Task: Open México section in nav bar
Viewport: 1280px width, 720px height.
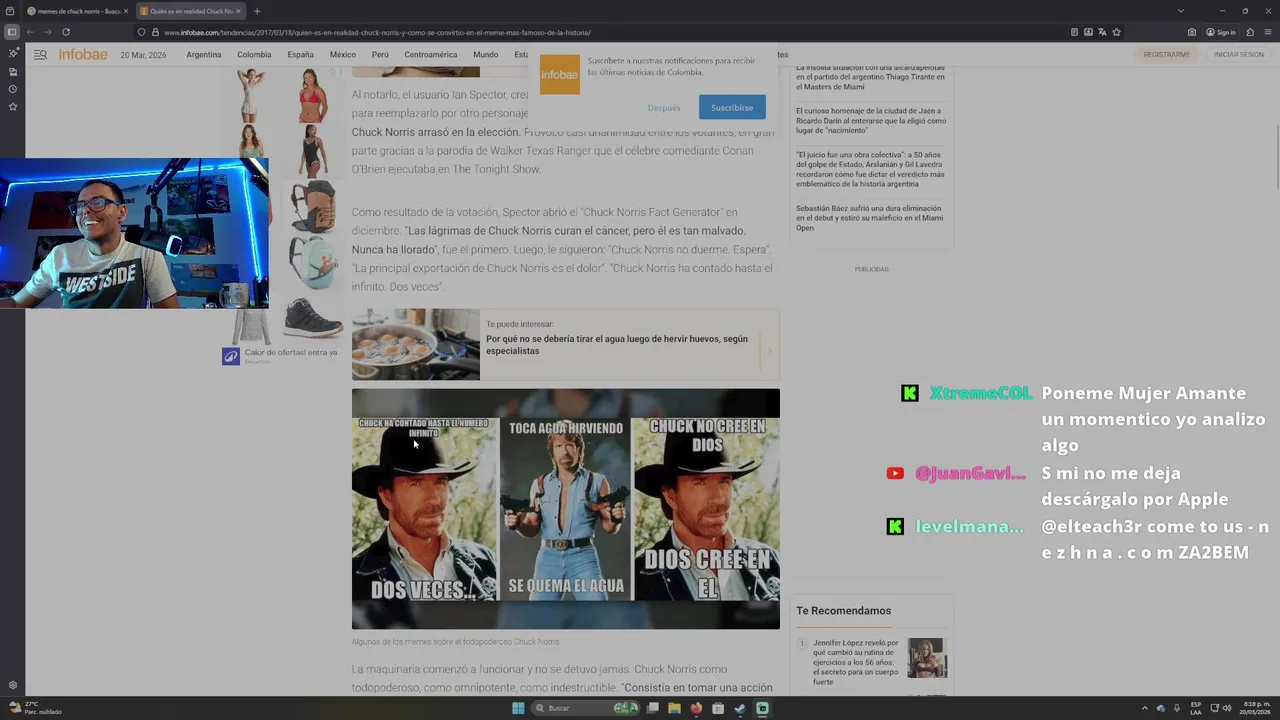Action: [x=343, y=54]
